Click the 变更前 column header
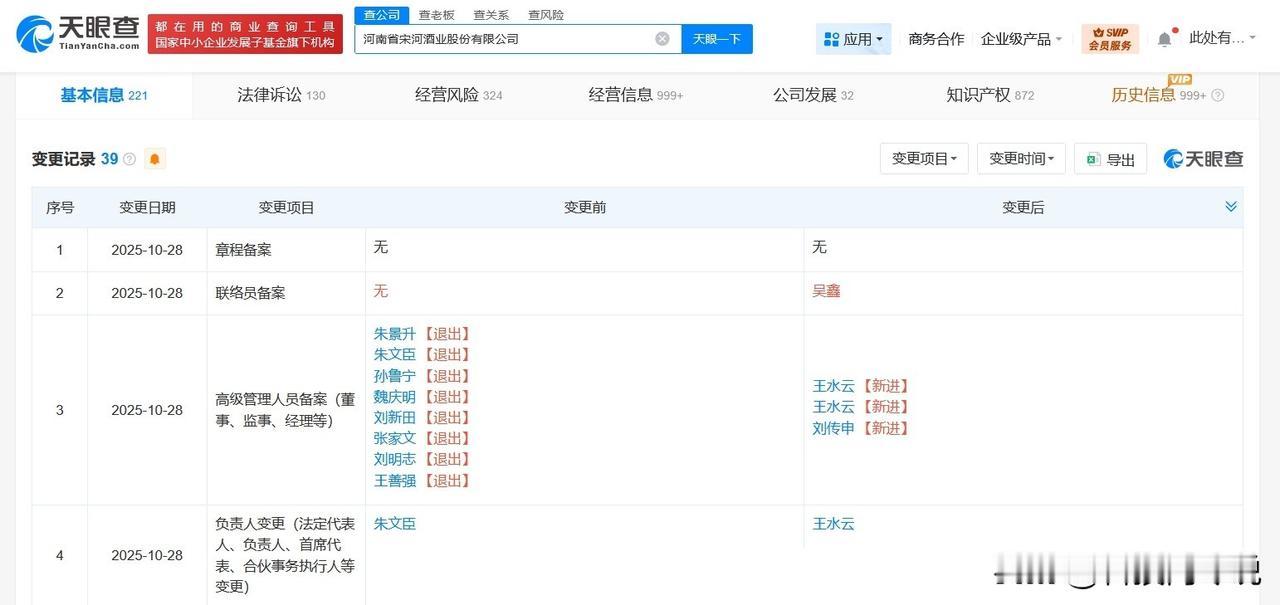 [585, 207]
